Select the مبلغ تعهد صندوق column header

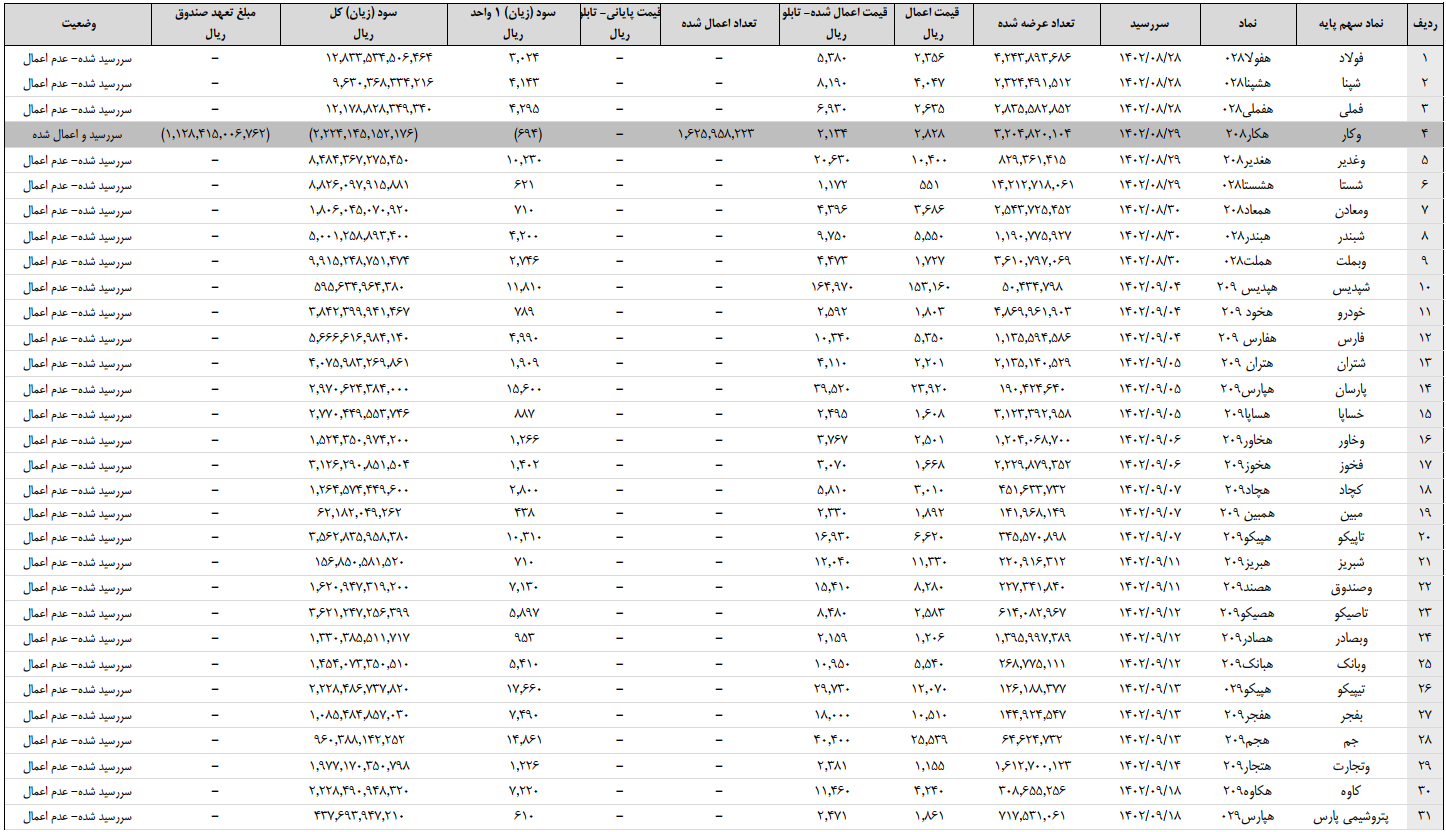(215, 22)
